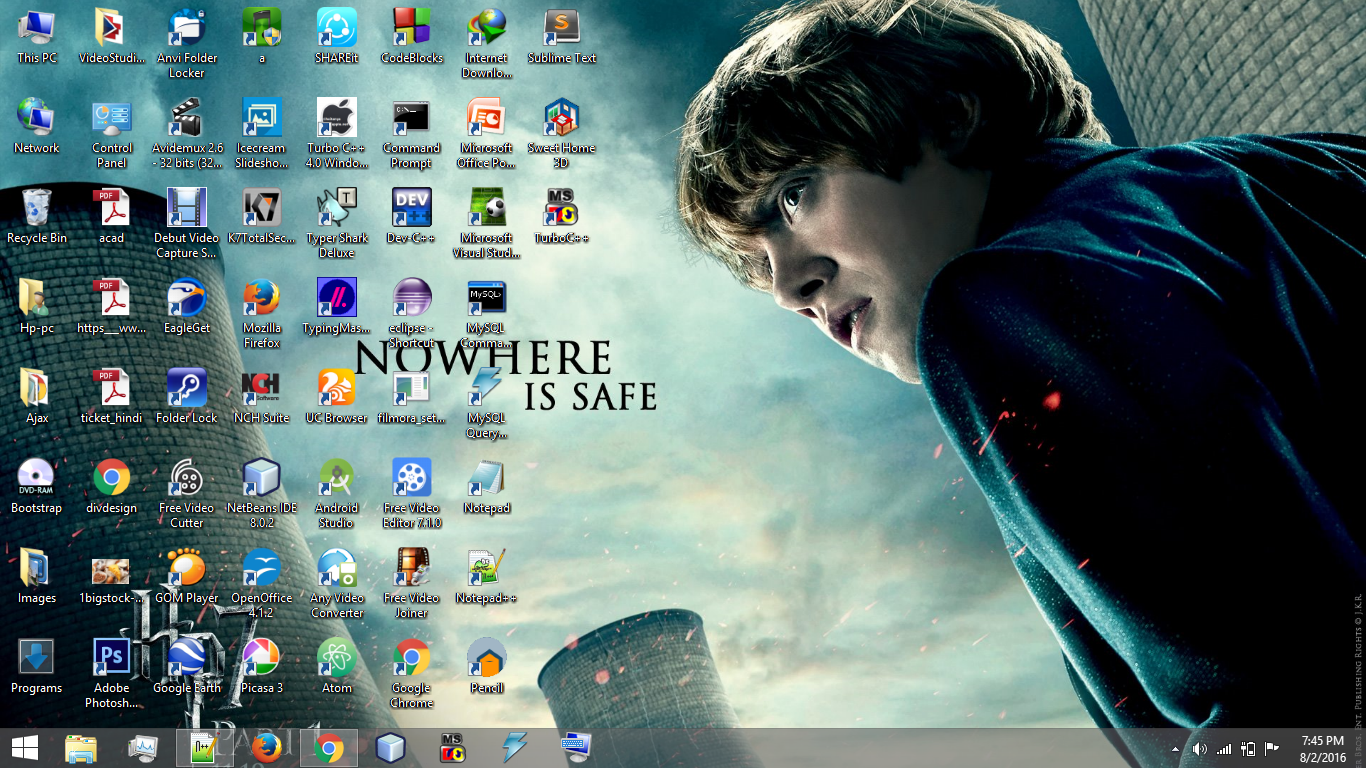Open the Network desktop icon

(x=37, y=127)
